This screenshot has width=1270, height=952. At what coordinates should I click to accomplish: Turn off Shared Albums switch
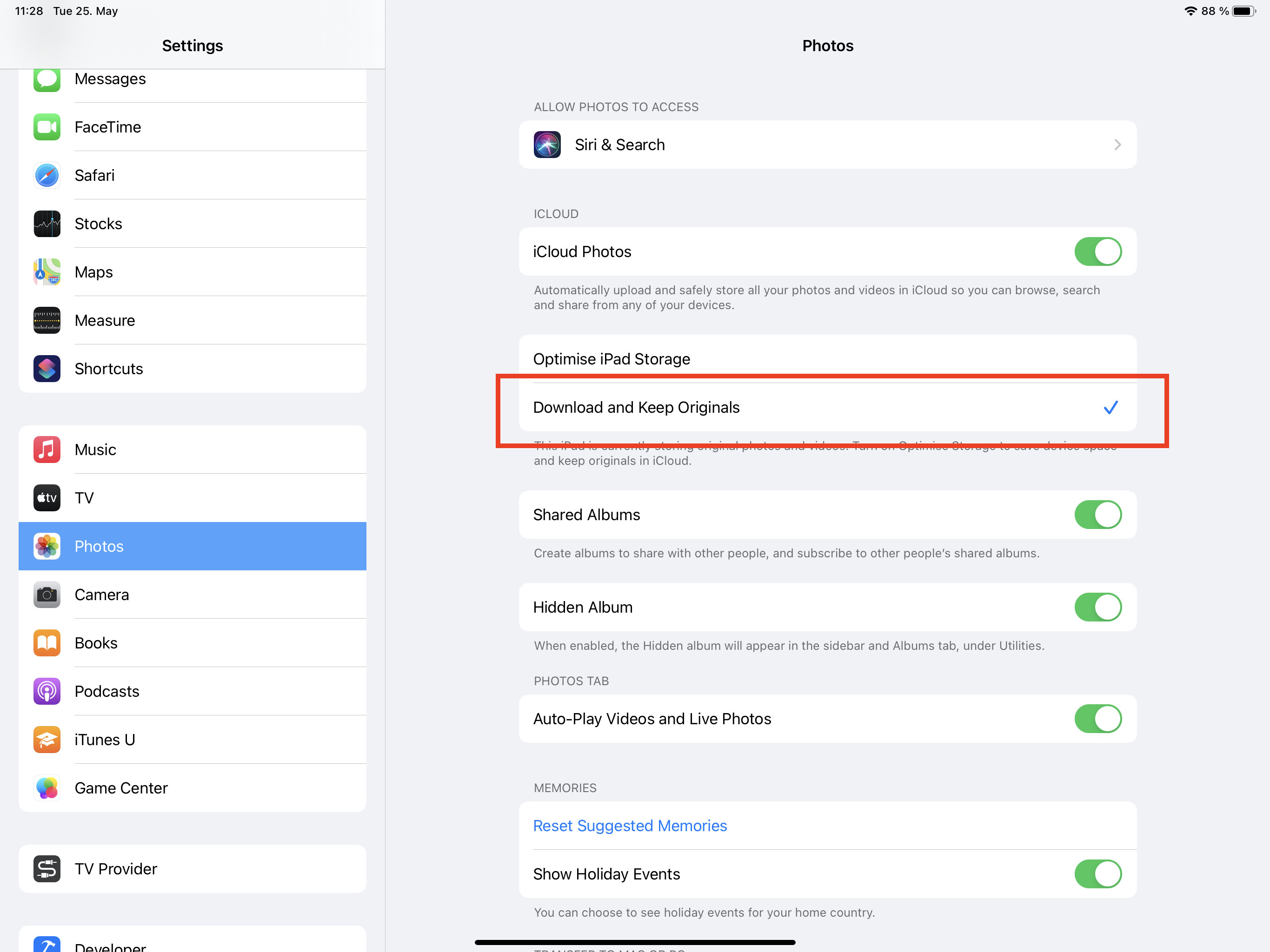1097,515
